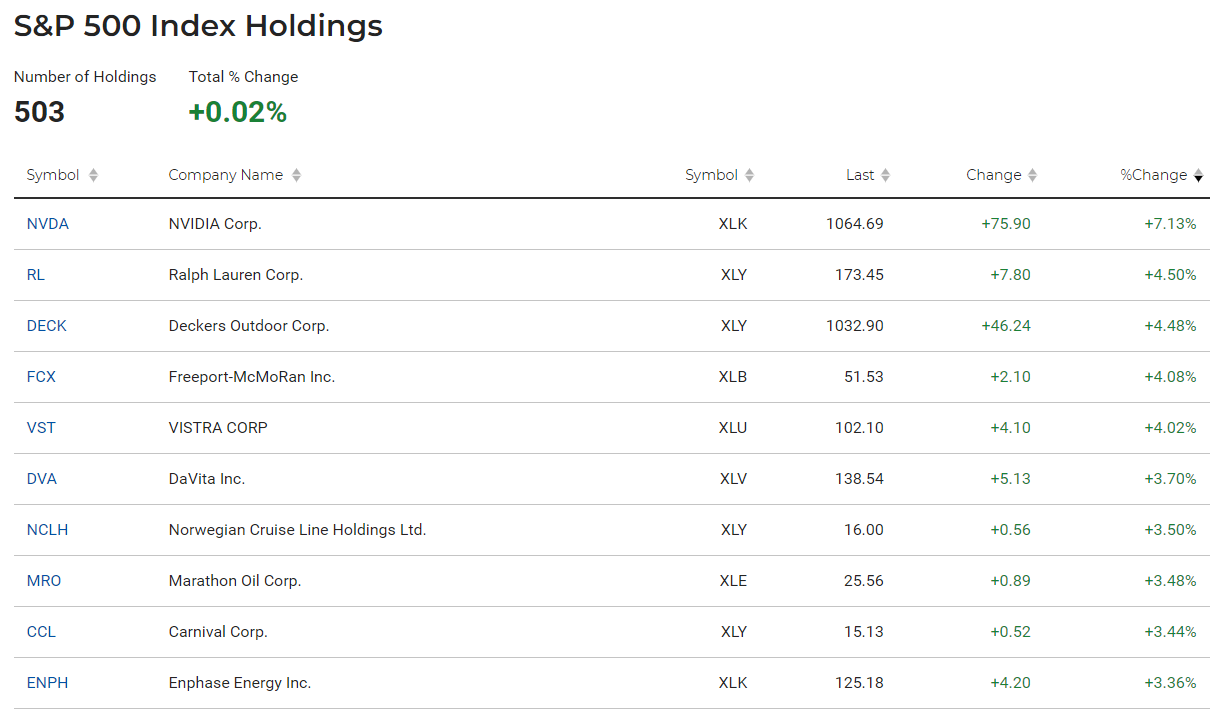Click XLU sector symbol cell
The width and height of the screenshot is (1231, 718).
[x=733, y=428]
